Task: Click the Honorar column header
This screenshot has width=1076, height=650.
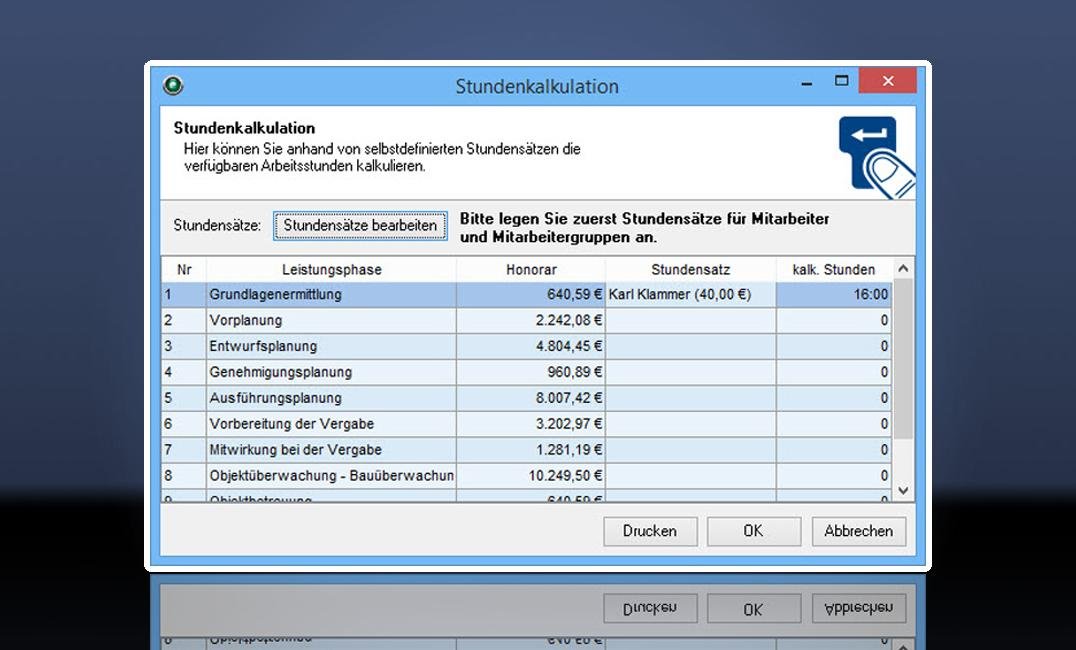Action: pos(531,270)
